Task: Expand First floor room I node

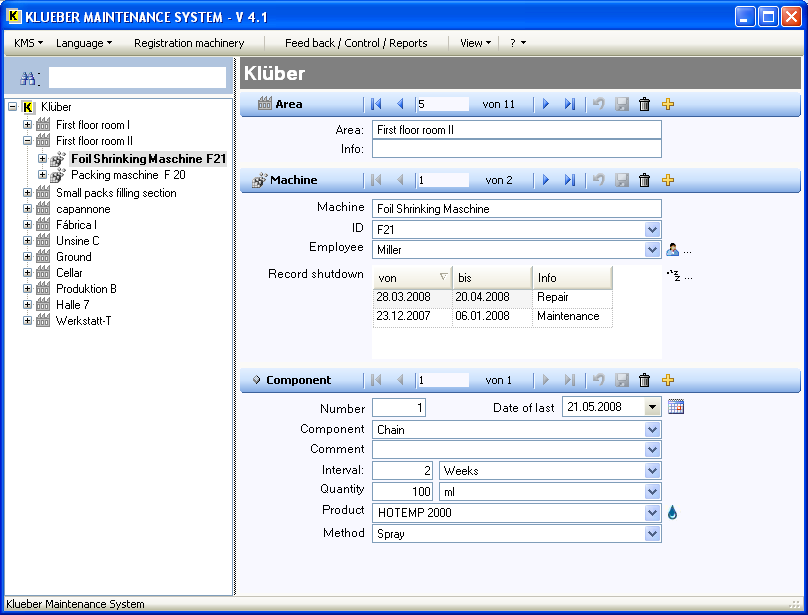Action: (28, 125)
